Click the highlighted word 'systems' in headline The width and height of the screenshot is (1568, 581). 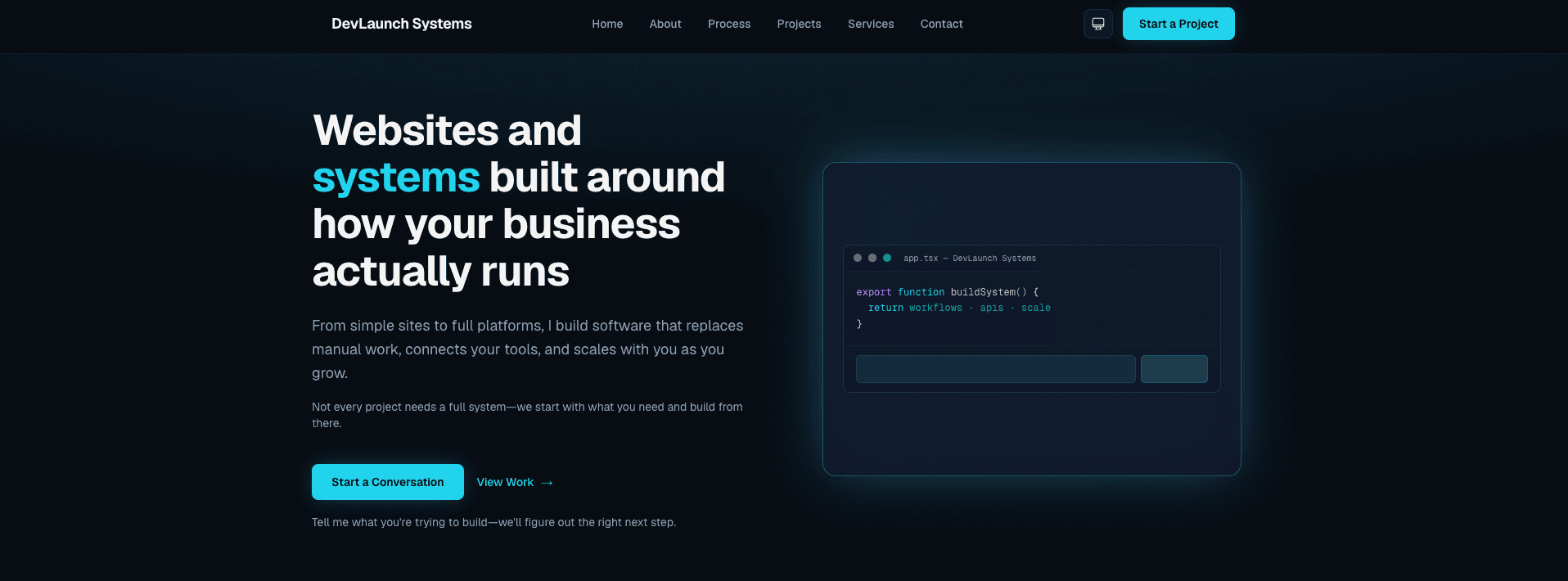(396, 178)
